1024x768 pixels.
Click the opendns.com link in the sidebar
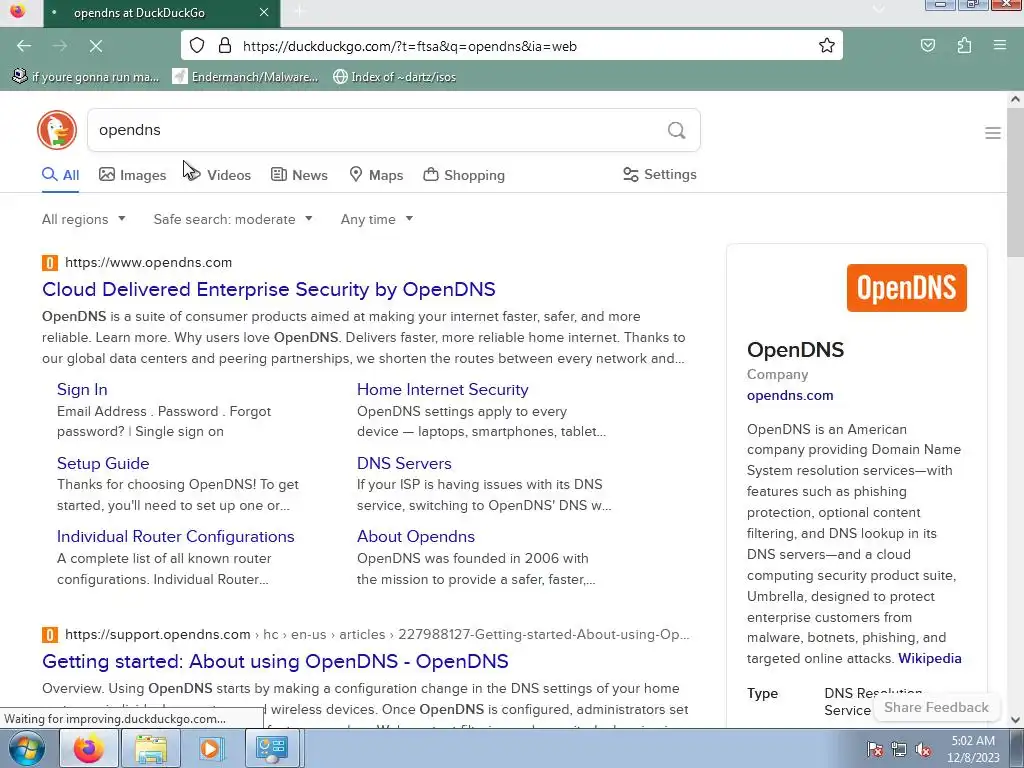(790, 396)
